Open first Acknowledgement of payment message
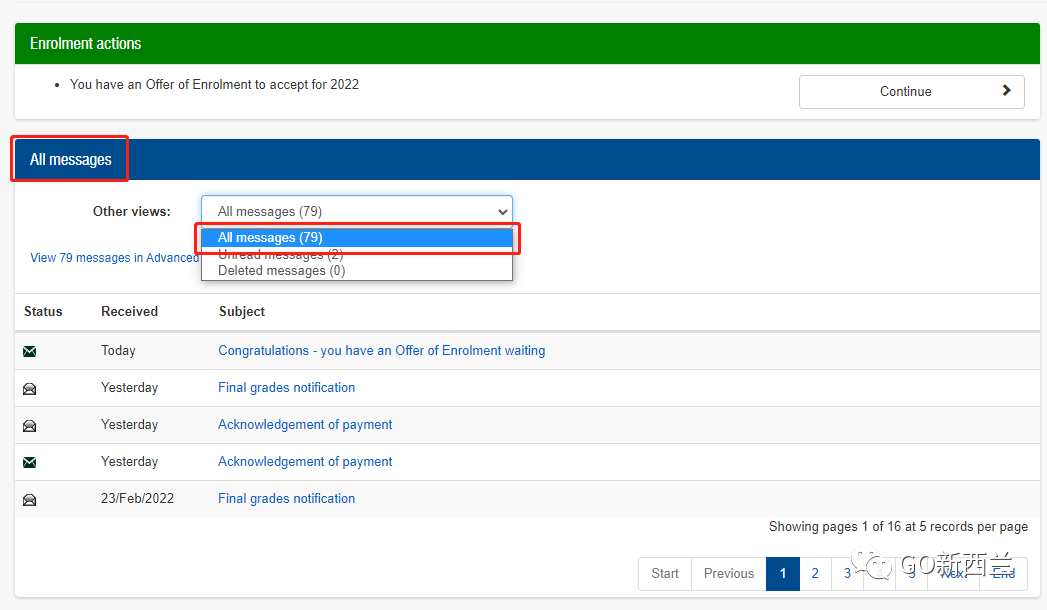 tap(305, 424)
